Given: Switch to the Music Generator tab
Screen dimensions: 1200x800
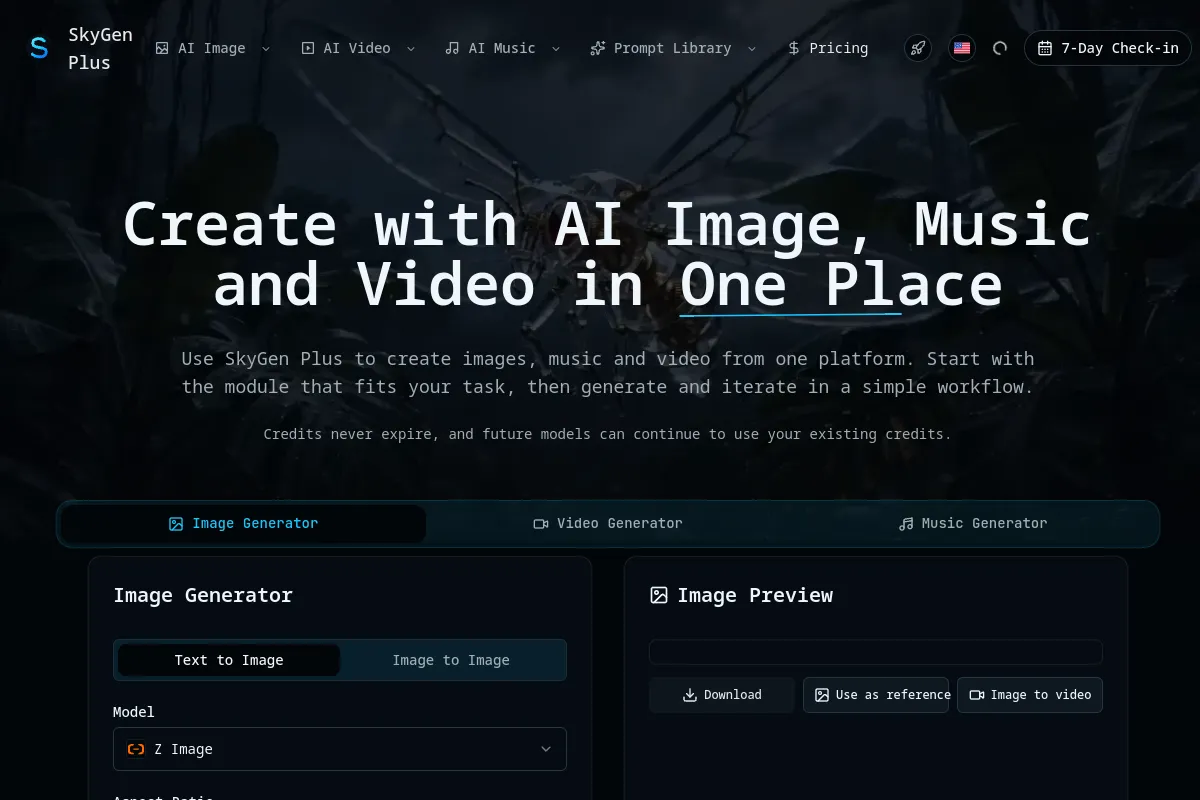Looking at the screenshot, I should point(973,524).
